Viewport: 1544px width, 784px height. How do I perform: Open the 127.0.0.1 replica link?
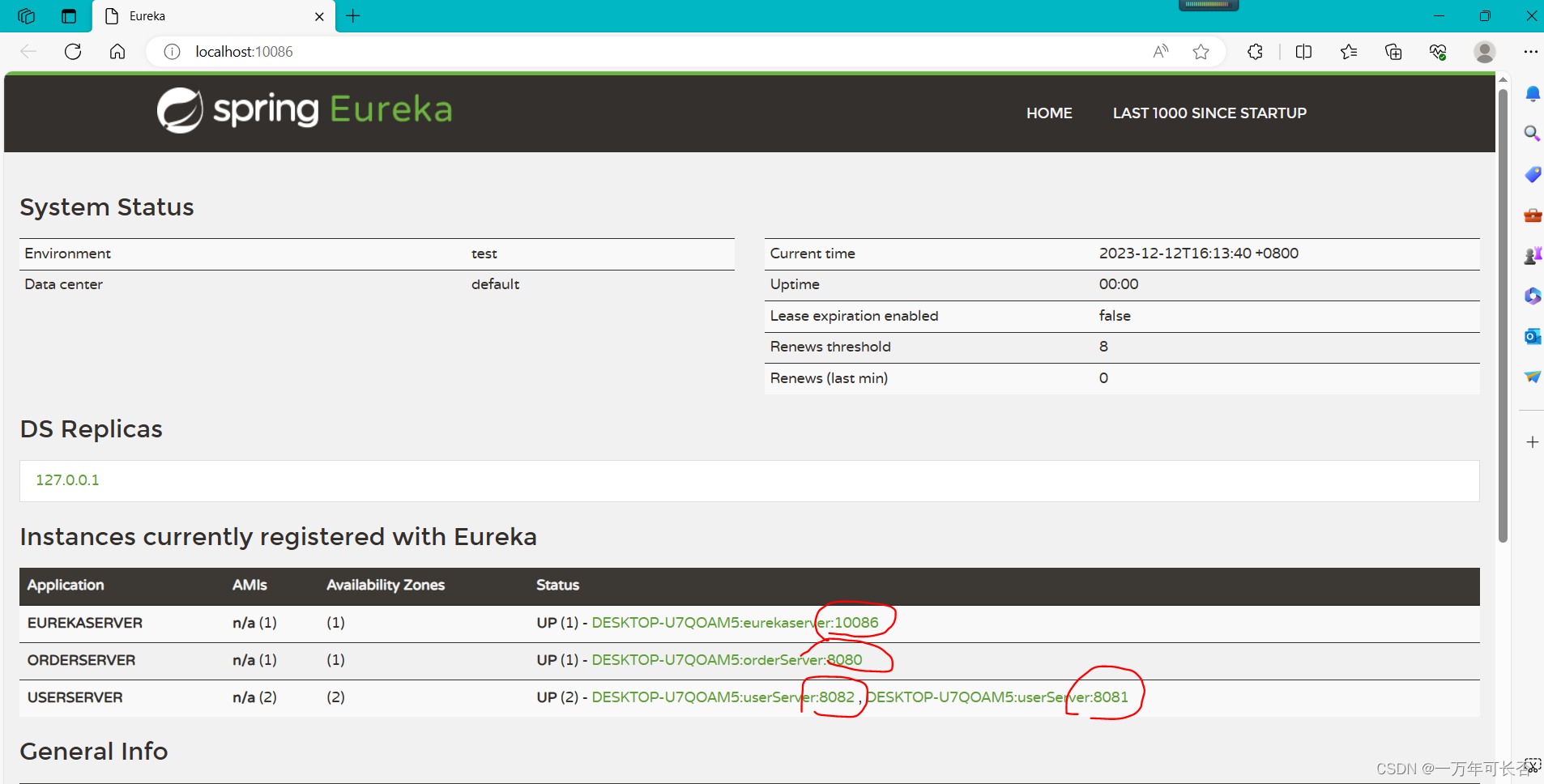[x=67, y=480]
